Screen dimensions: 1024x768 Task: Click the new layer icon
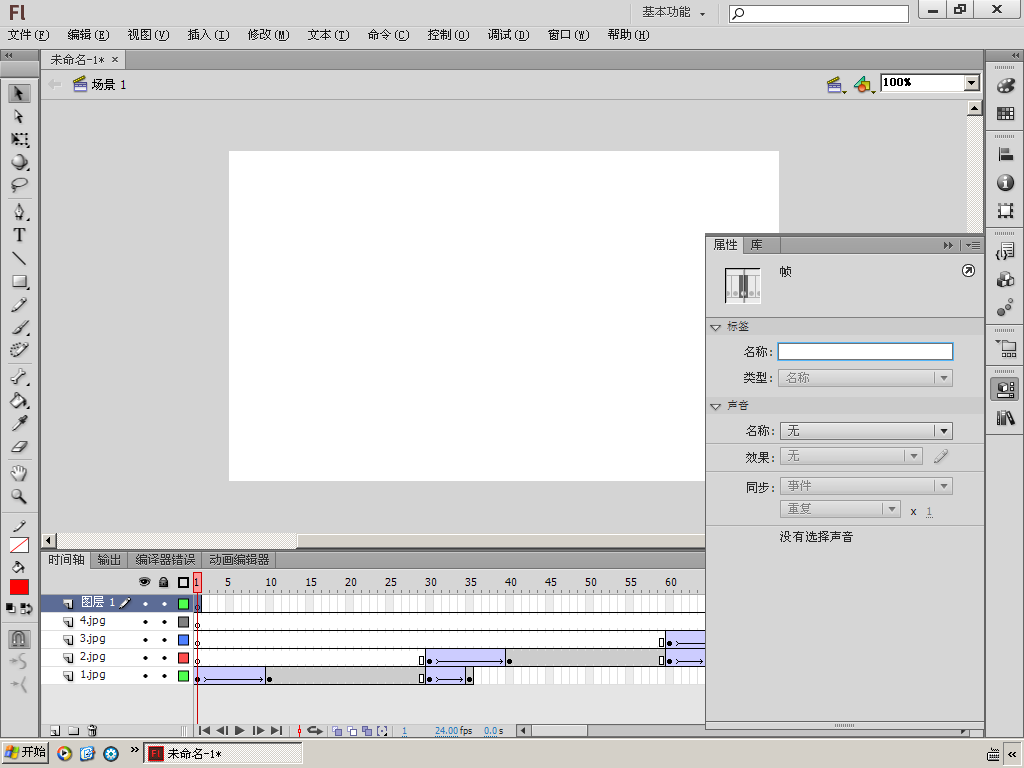(x=56, y=731)
